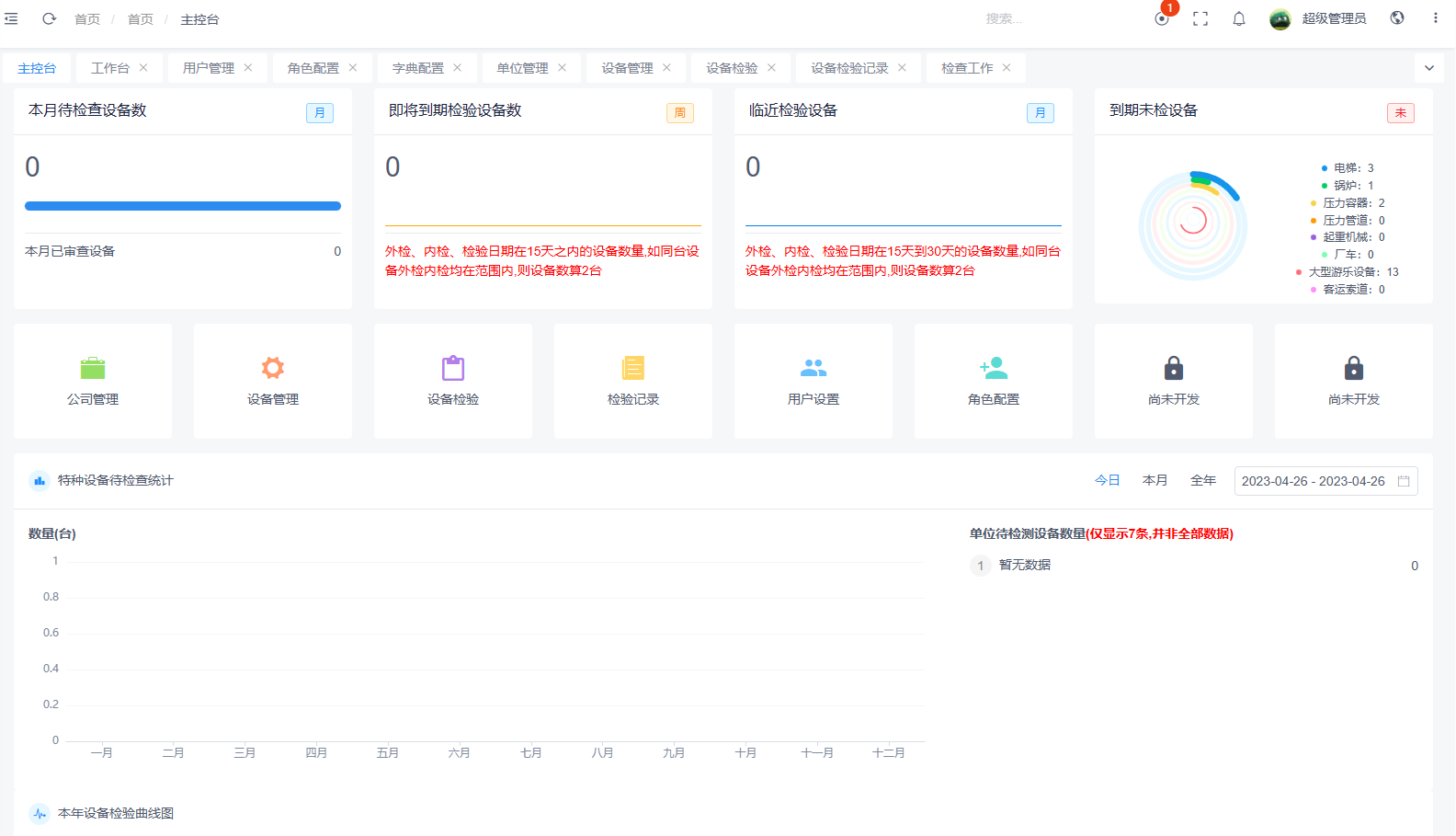Click the 本月已审查设备 row
Image resolution: width=1456 pixels, height=836 pixels.
pyautogui.click(x=183, y=251)
